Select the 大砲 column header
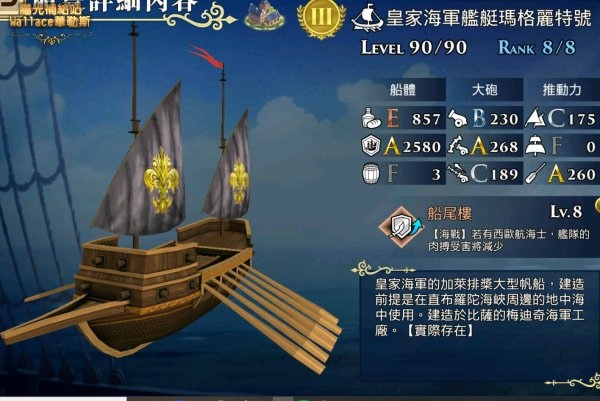 tap(485, 90)
